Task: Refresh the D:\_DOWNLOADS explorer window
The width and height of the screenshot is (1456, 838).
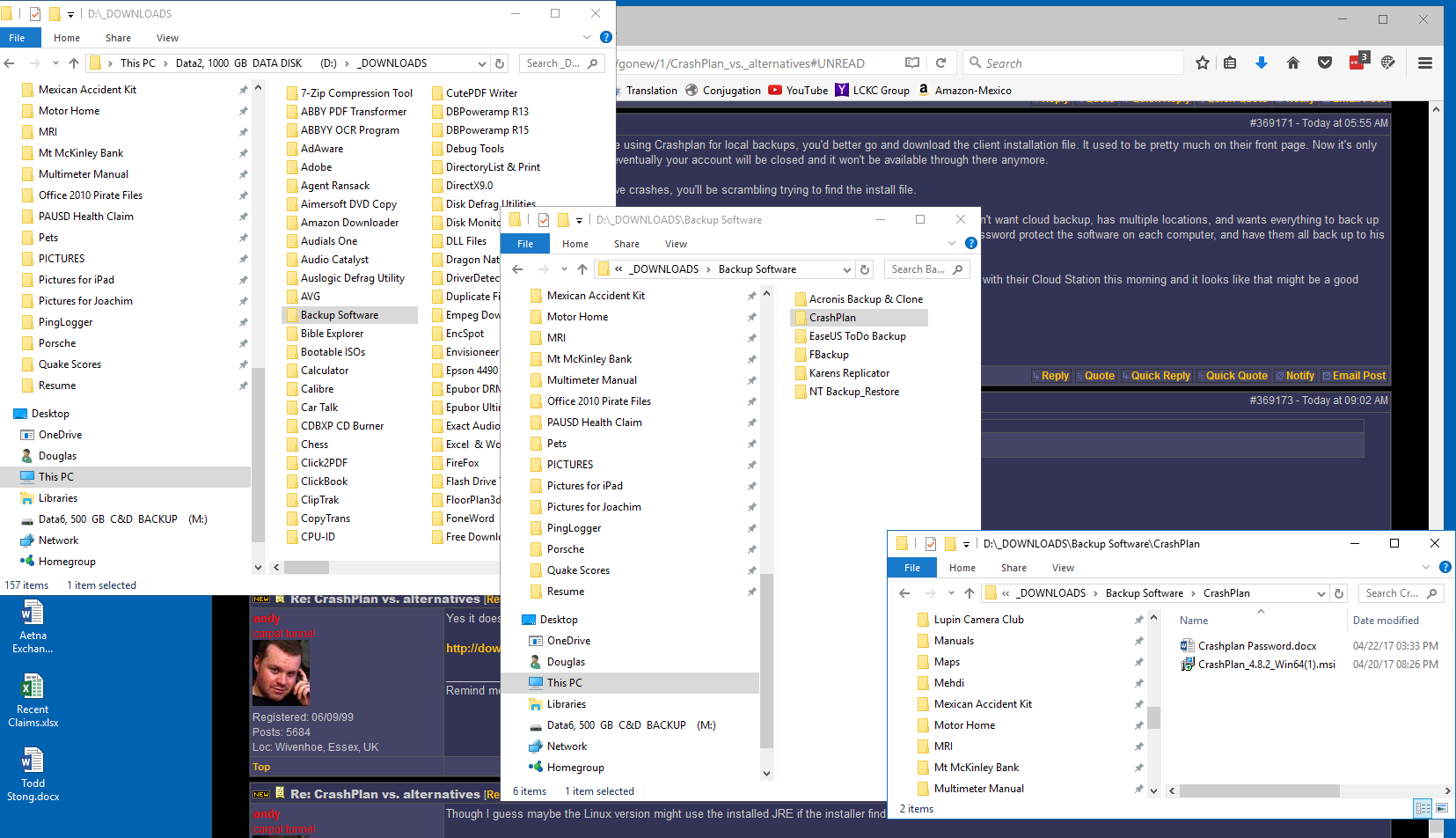Action: [x=500, y=63]
